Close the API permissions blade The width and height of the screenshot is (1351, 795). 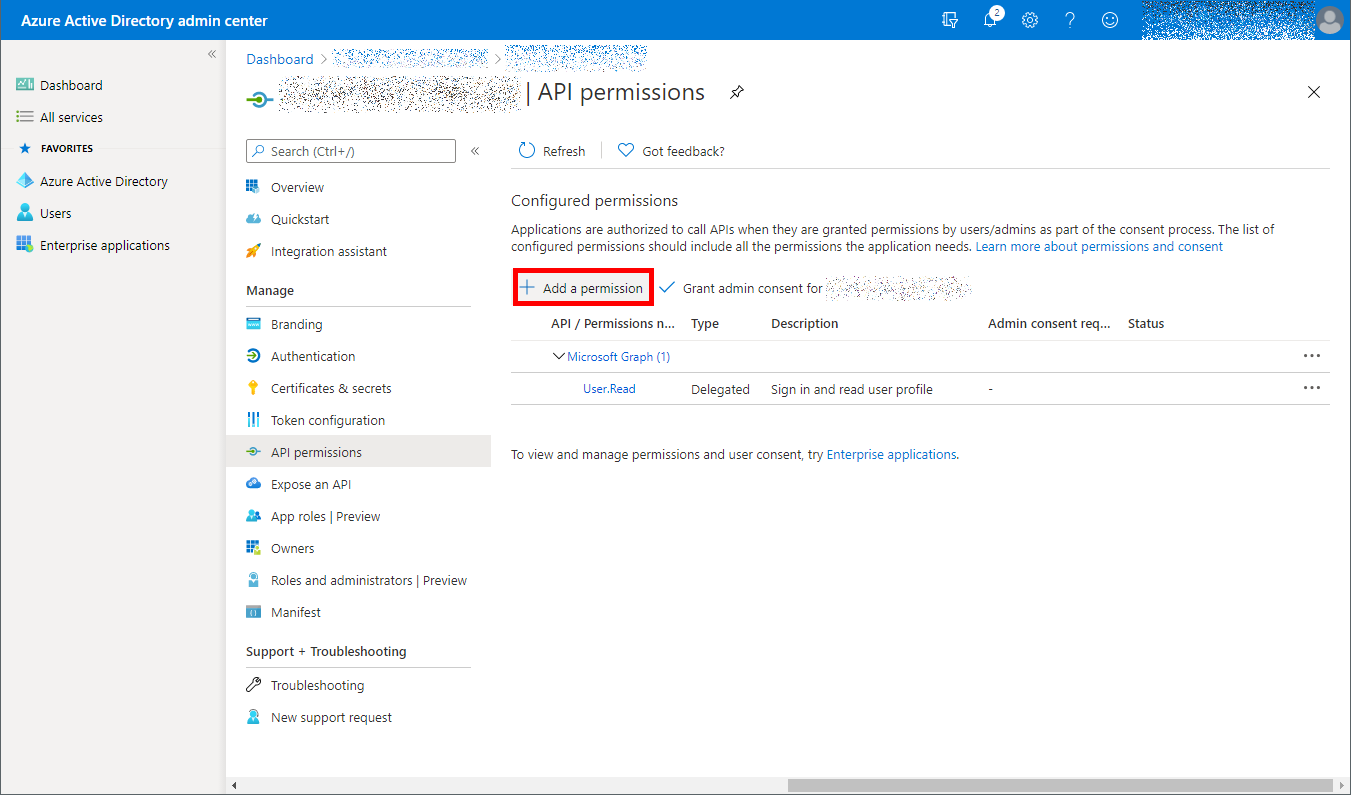(1314, 92)
